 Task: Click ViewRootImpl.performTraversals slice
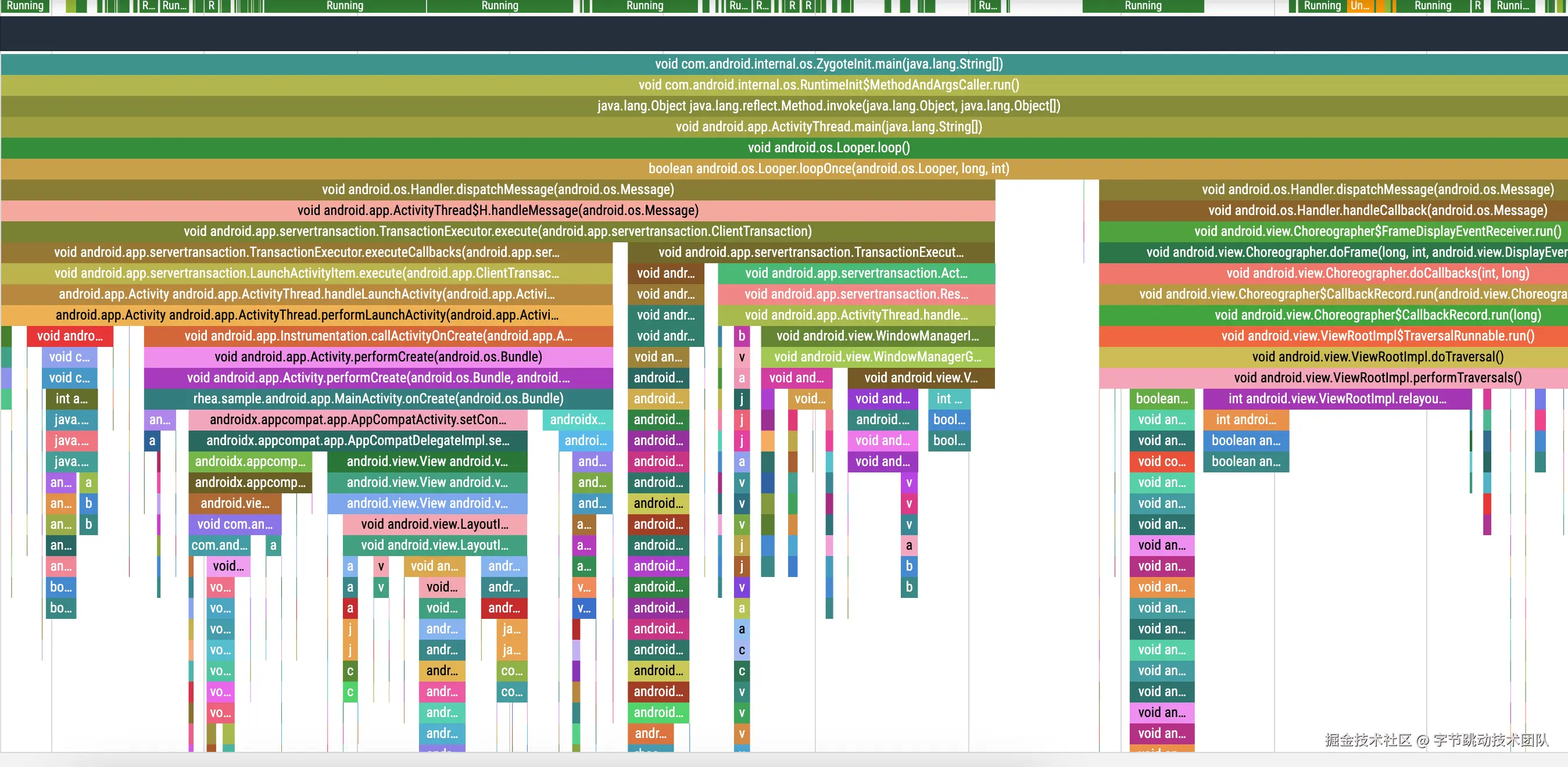point(1377,378)
